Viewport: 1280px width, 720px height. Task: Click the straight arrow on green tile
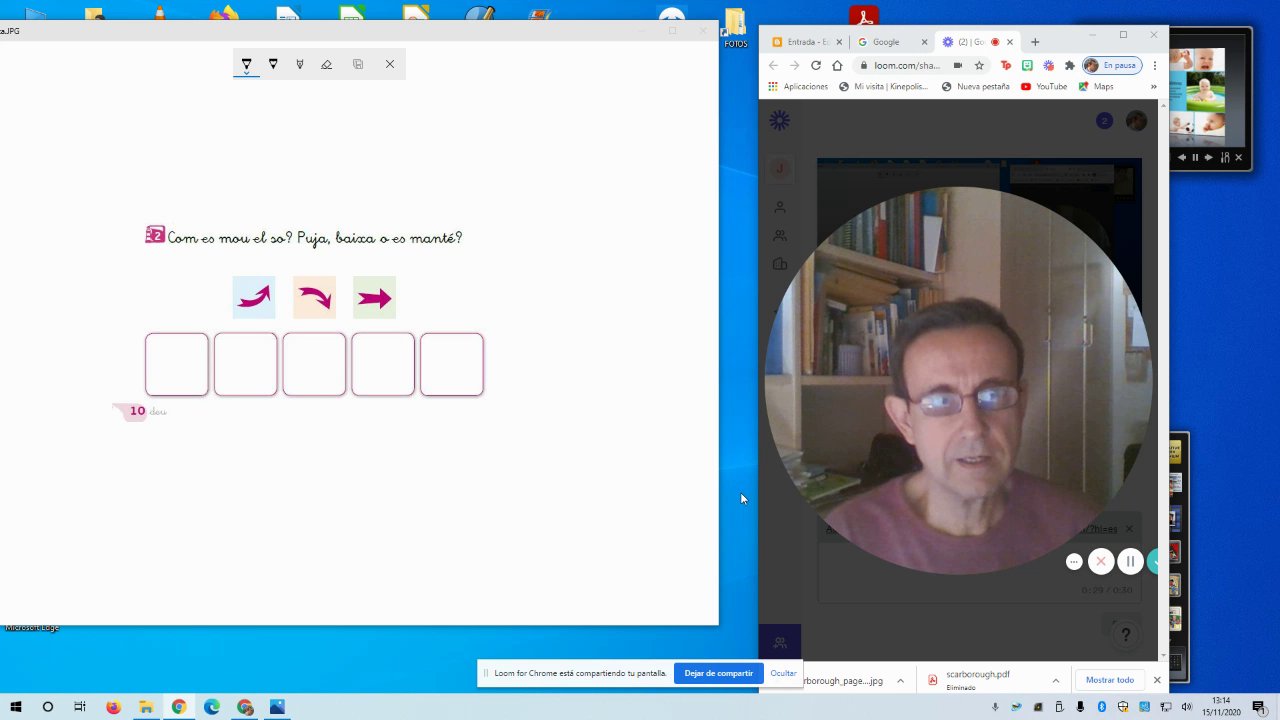(x=374, y=297)
